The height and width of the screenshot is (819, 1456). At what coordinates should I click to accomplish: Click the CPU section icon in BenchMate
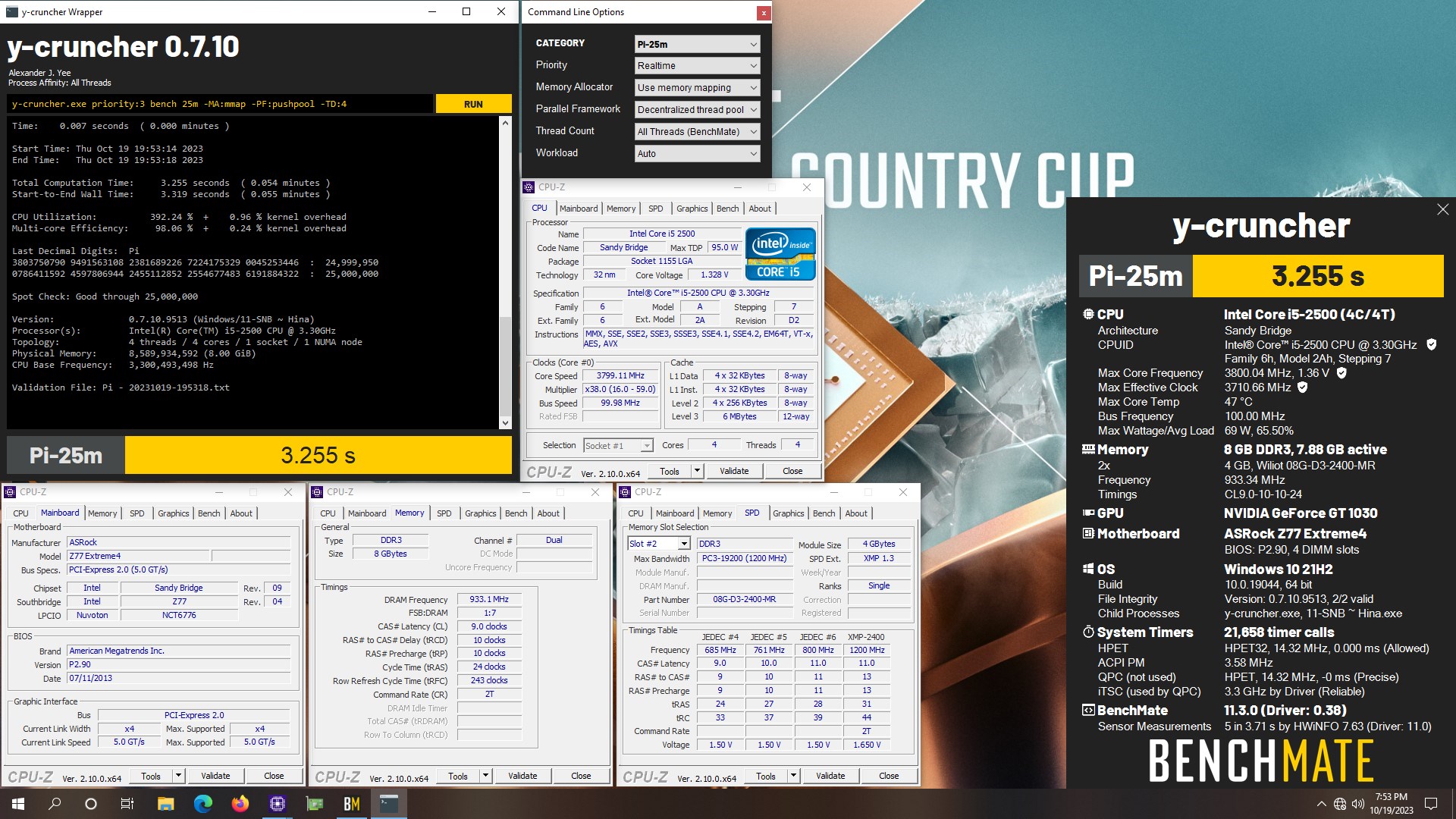(x=1088, y=314)
